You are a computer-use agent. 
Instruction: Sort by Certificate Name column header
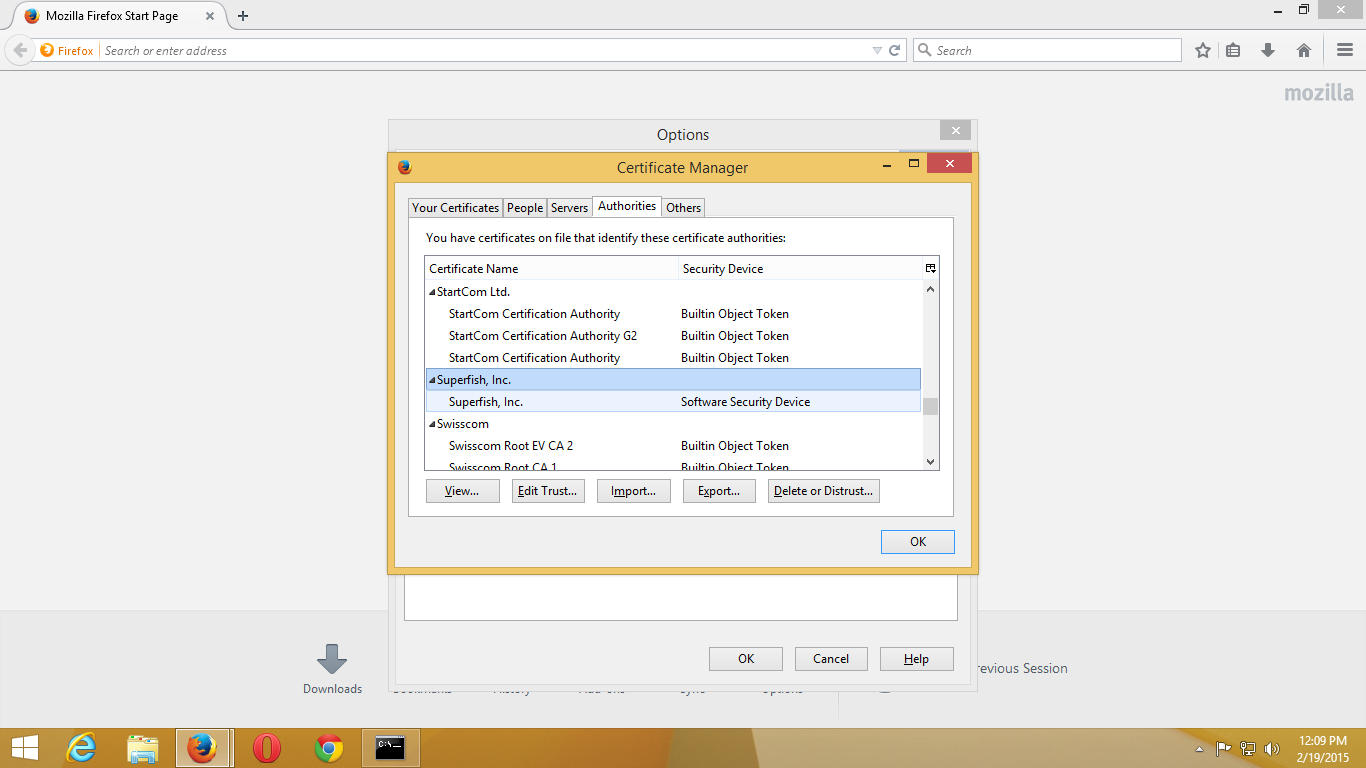[551, 268]
